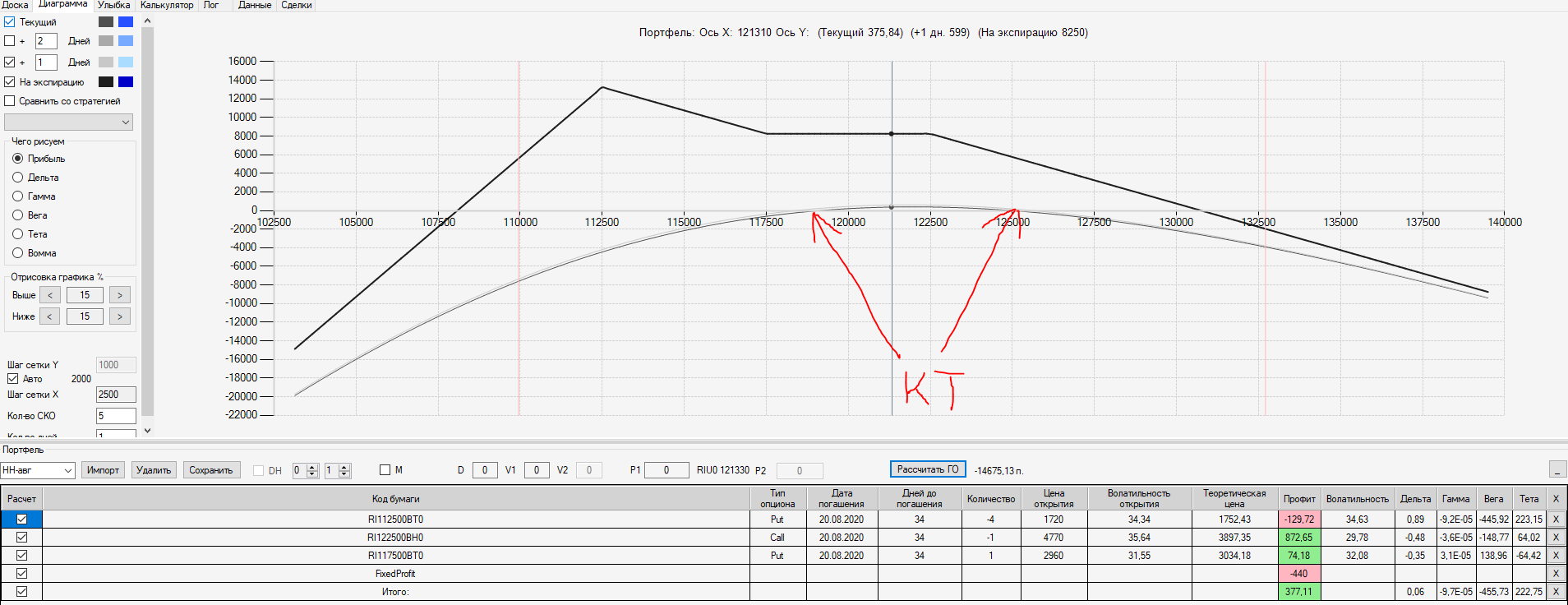Enable the M checkbox
1568x605 pixels.
385,470
